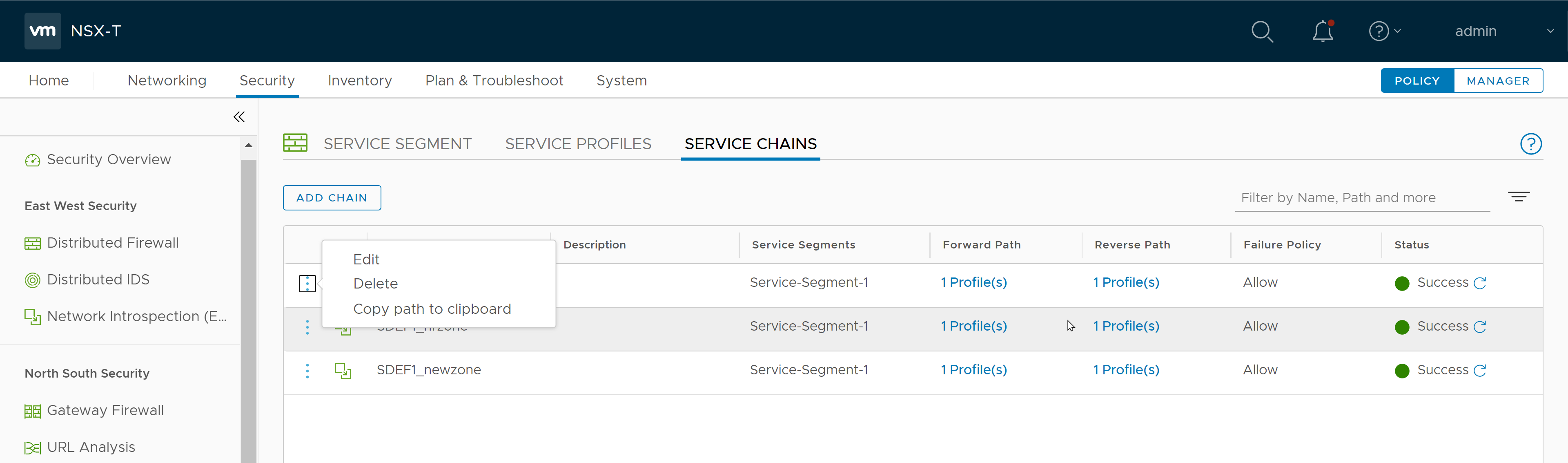Open the global search magnifier icon
This screenshot has width=1568, height=463.
1262,31
